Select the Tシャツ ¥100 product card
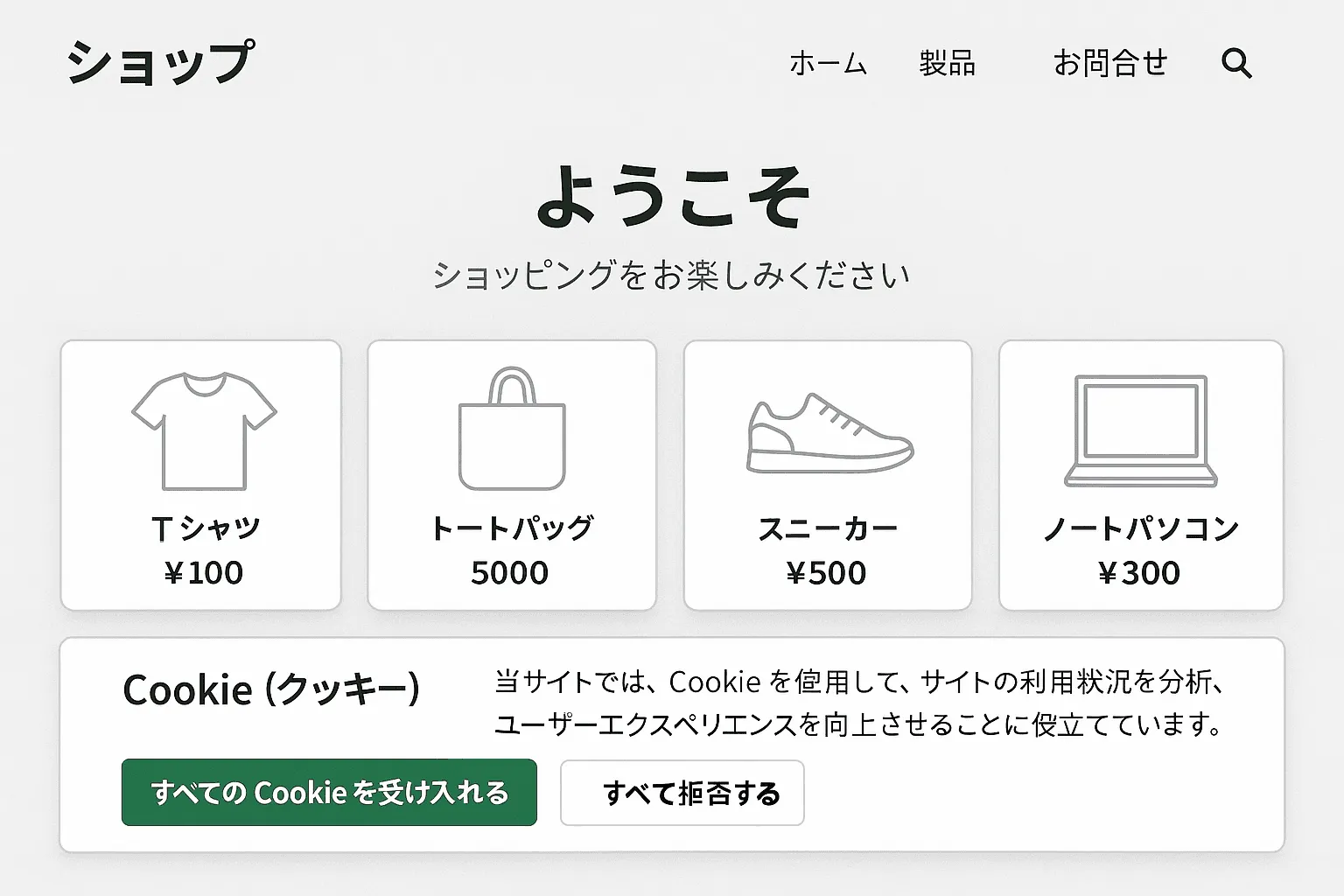Viewport: 1344px width, 896px height. [x=199, y=475]
